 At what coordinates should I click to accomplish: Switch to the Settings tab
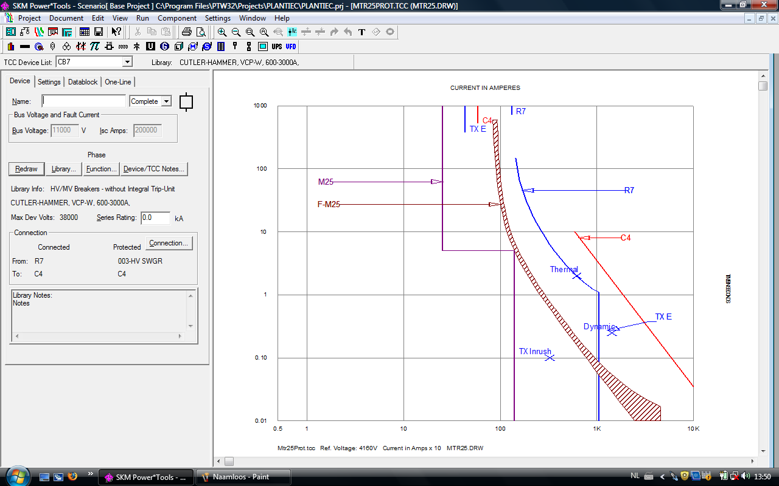tap(49, 82)
